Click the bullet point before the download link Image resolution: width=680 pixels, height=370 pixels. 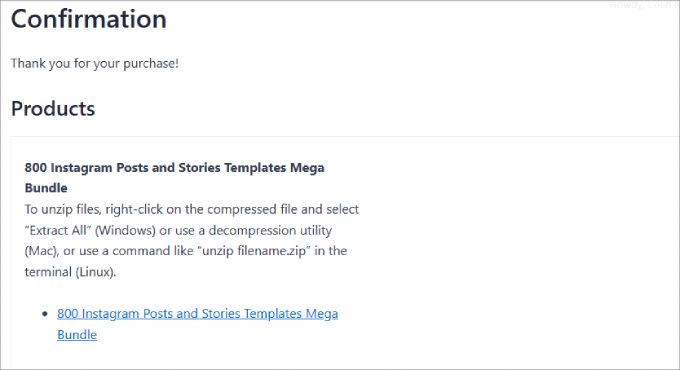coord(45,314)
